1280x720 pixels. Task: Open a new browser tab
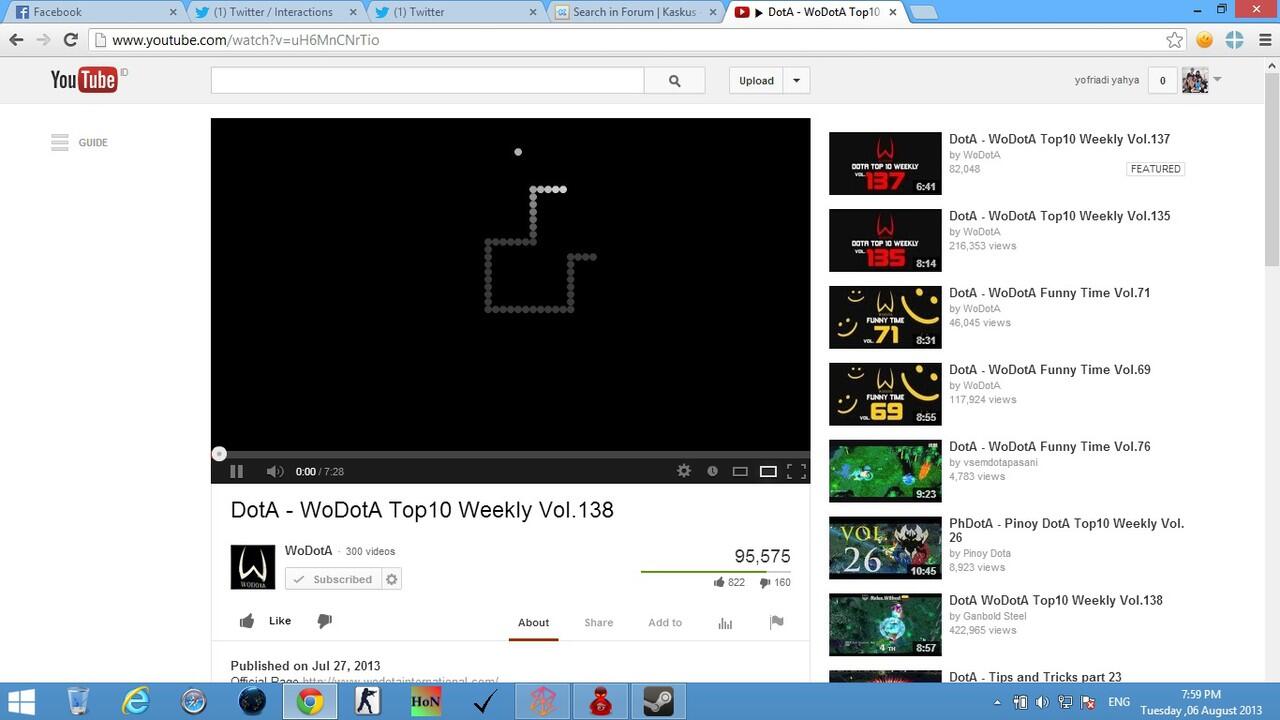coord(922,12)
